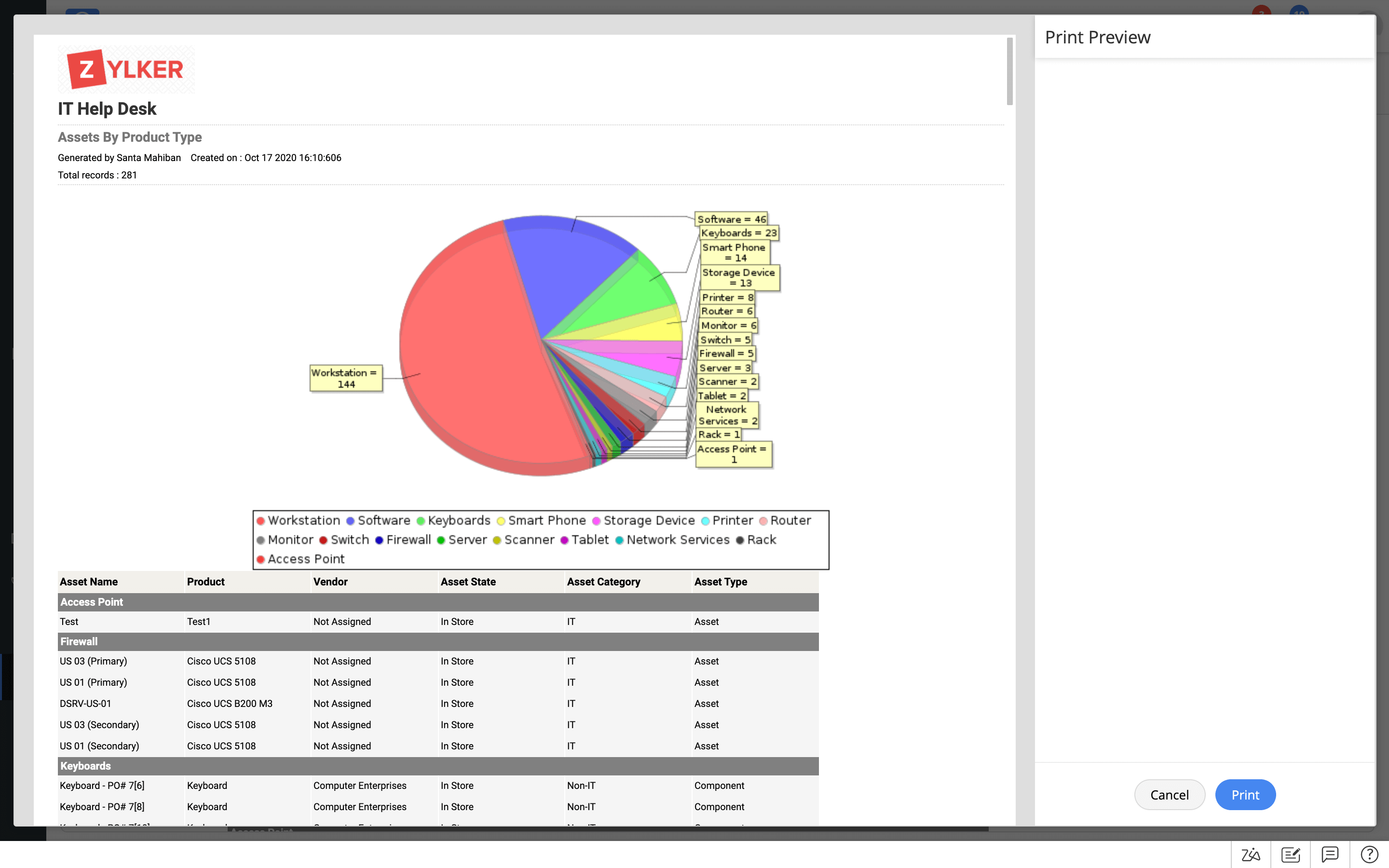
Task: Click the accessibility icon in bottom toolbar
Action: (x=1250, y=853)
